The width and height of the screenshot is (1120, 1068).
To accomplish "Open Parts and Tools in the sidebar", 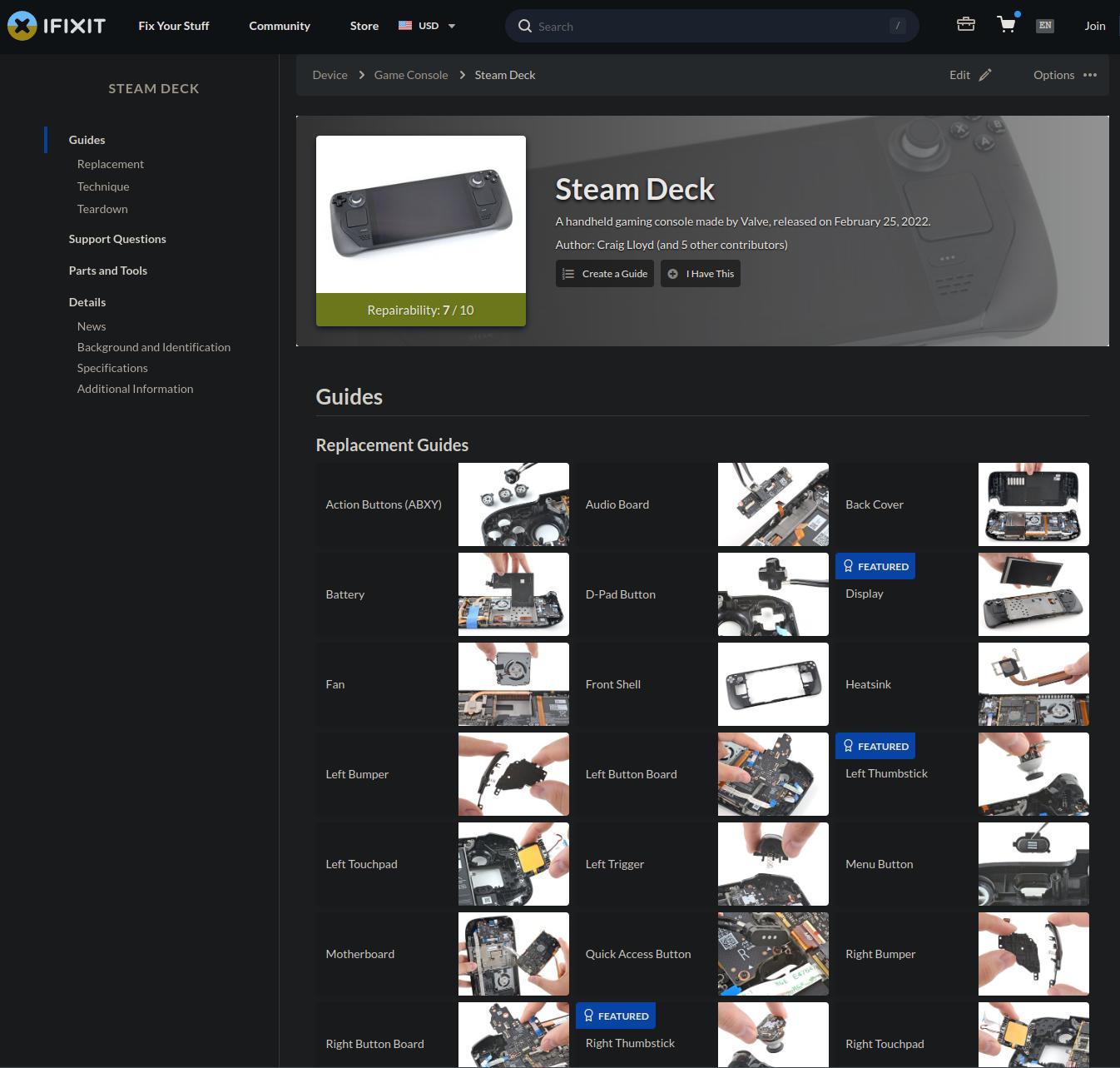I will pyautogui.click(x=108, y=271).
